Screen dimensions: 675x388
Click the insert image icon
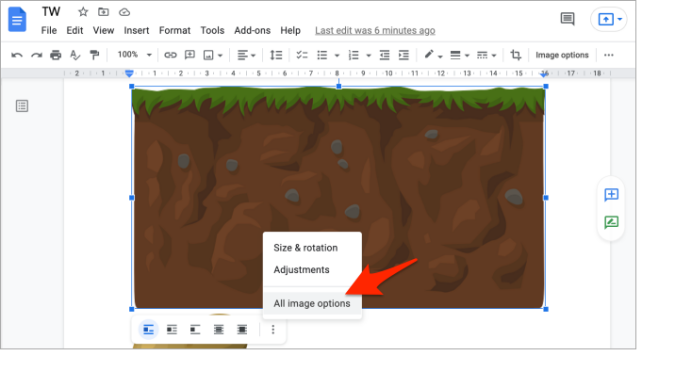coord(208,55)
